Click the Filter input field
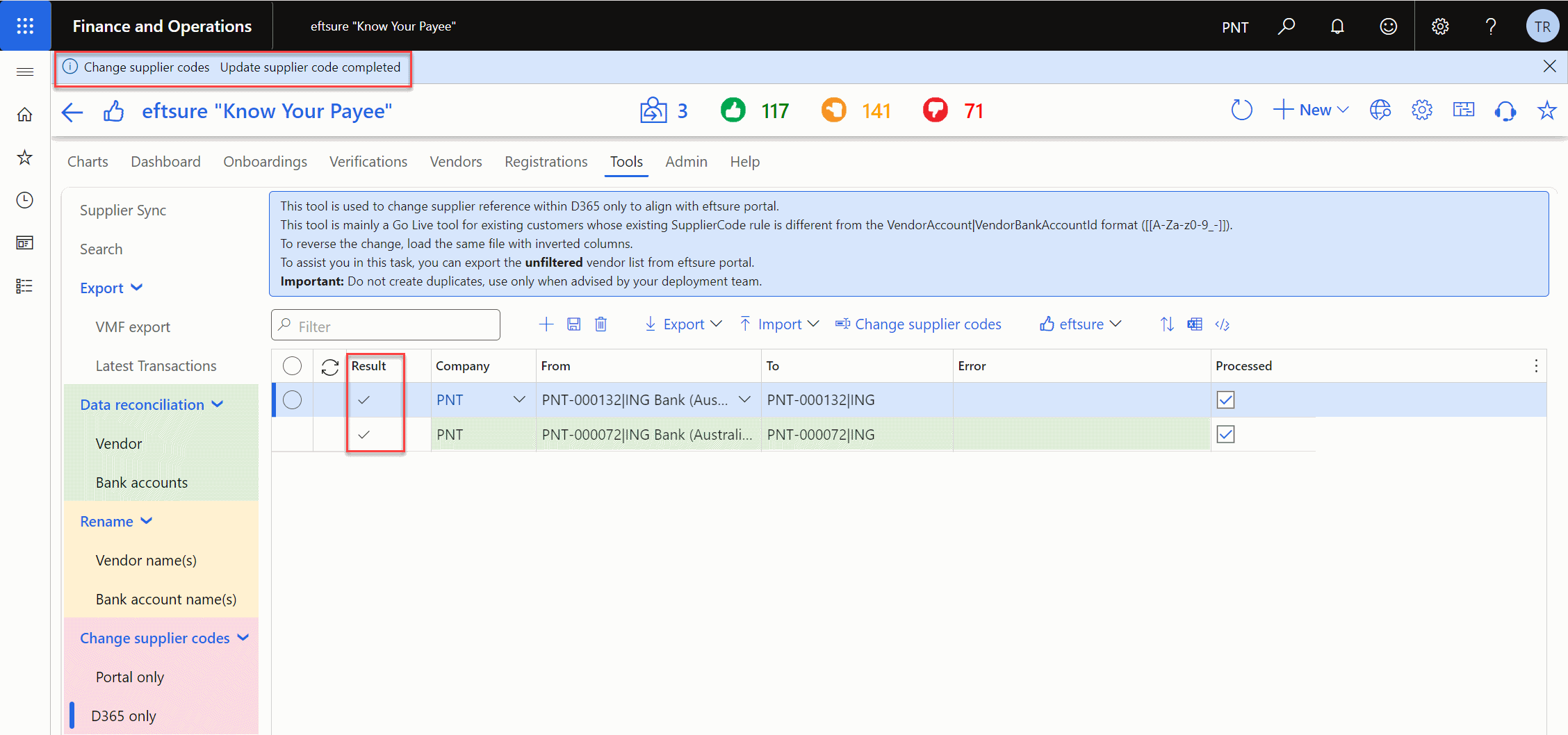This screenshot has width=1568, height=735. pos(386,325)
